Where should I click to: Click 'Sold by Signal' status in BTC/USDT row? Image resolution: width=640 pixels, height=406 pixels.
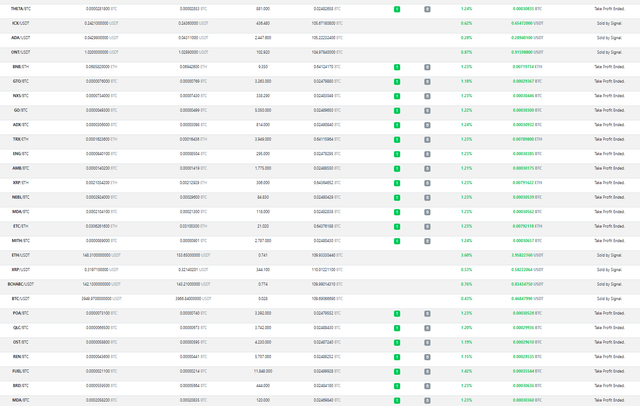(609, 299)
